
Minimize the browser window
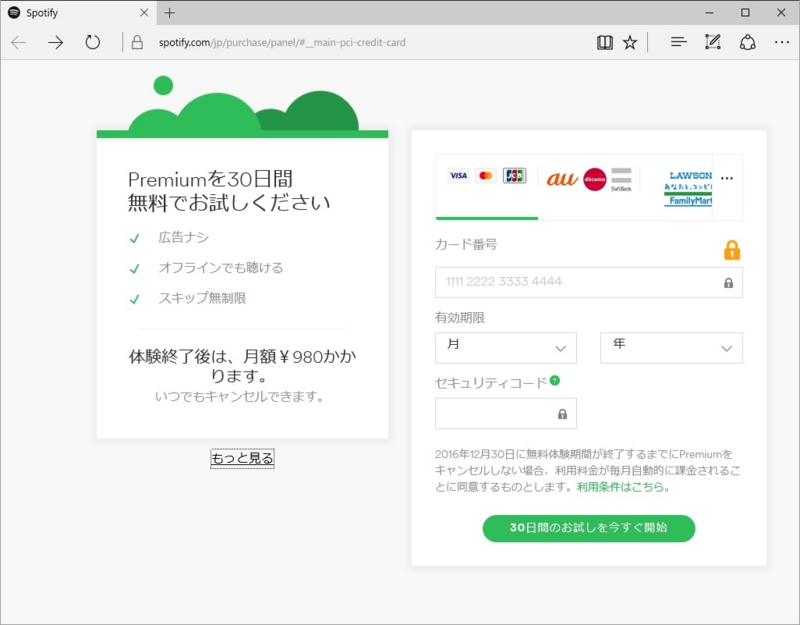pos(710,13)
